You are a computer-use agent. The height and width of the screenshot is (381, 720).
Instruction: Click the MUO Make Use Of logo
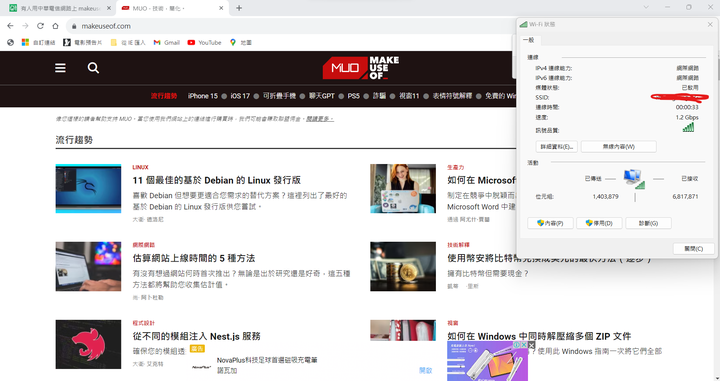[x=361, y=68]
